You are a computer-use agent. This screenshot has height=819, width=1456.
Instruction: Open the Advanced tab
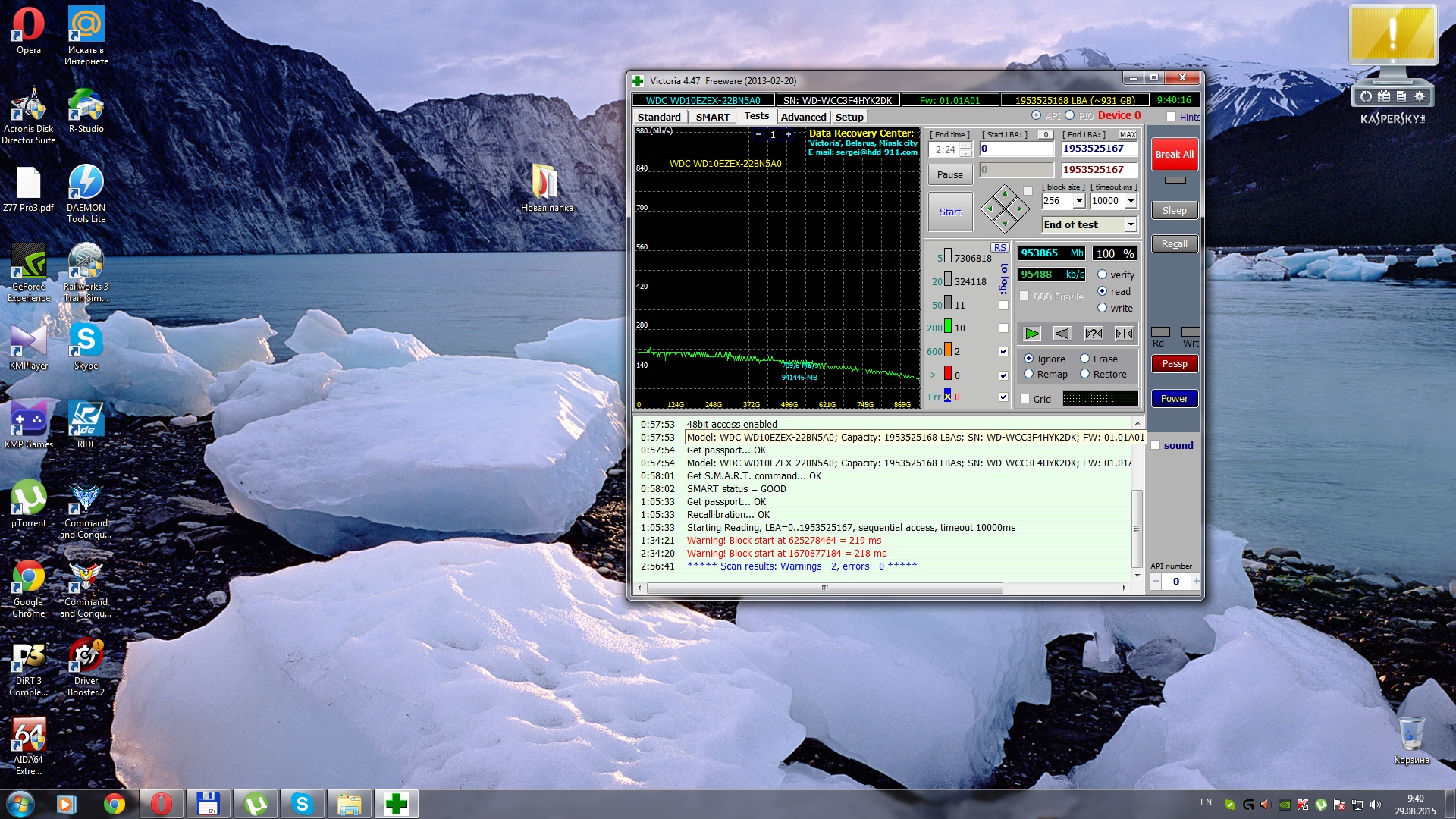point(803,117)
